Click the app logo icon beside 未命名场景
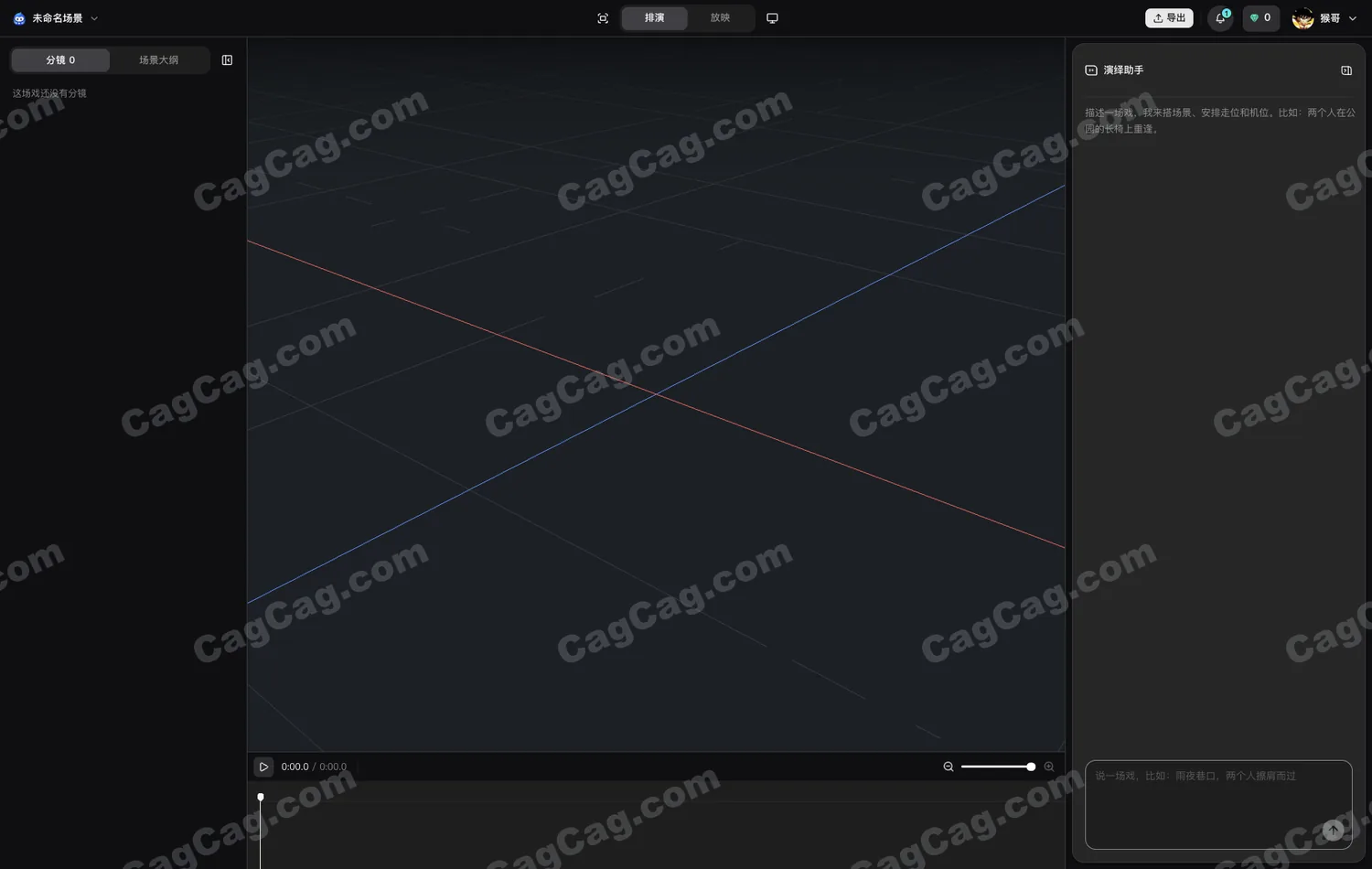The width and height of the screenshot is (1372, 869). coord(19,18)
